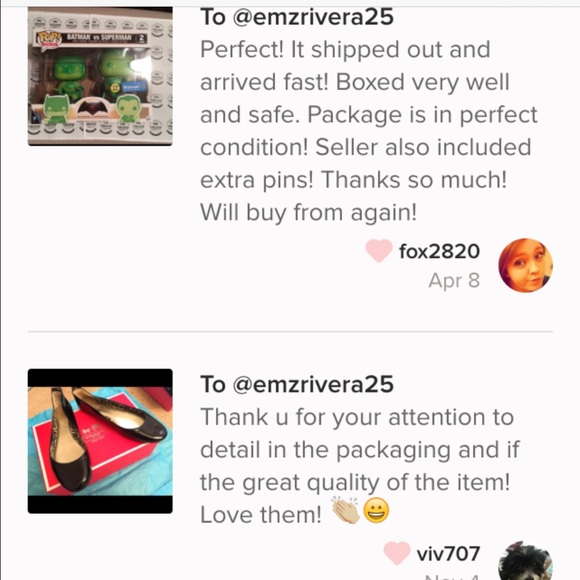Open viv707's profile avatar

click(526, 560)
